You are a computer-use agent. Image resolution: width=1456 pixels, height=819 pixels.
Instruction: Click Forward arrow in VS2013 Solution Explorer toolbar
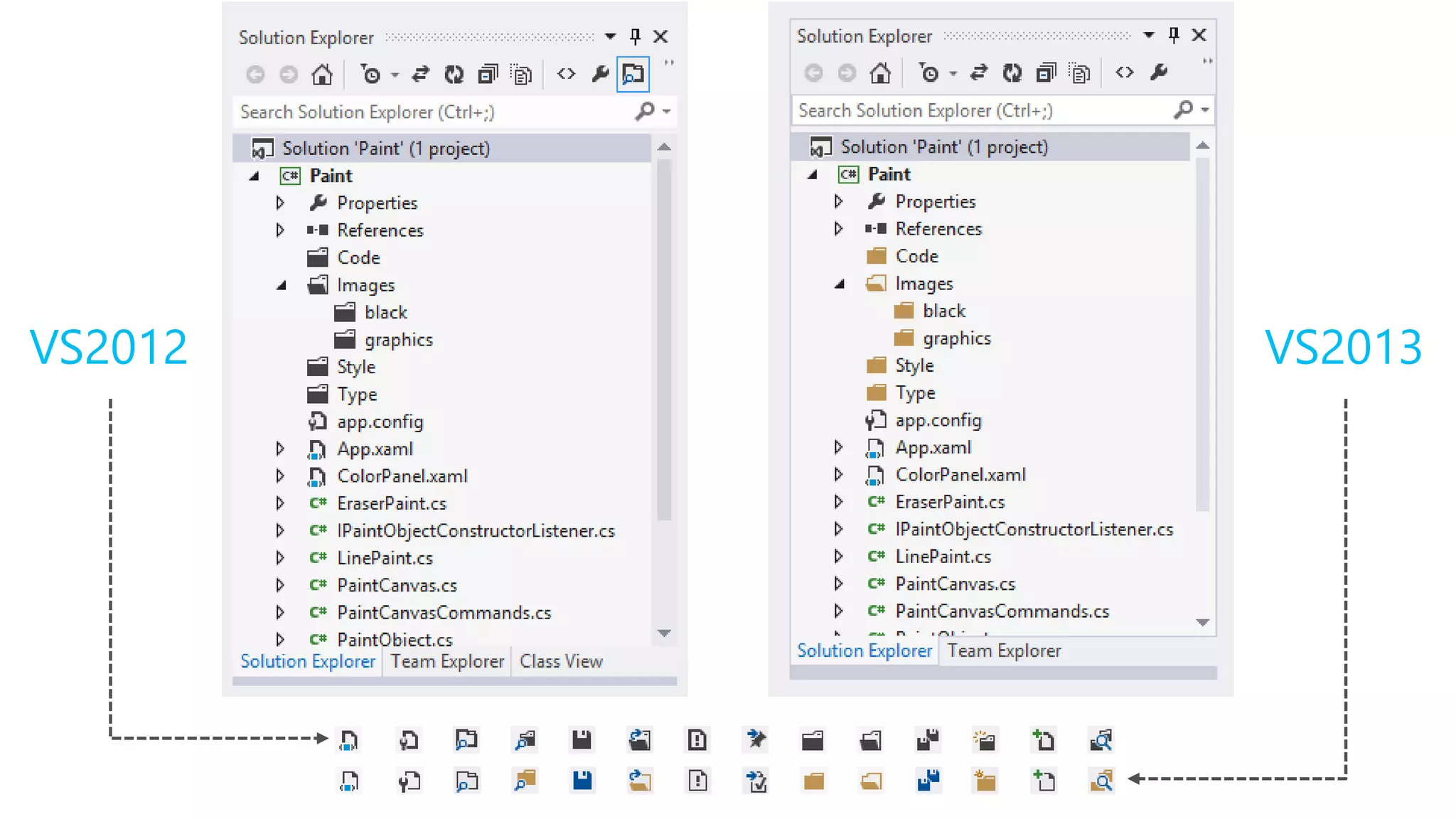tap(847, 73)
